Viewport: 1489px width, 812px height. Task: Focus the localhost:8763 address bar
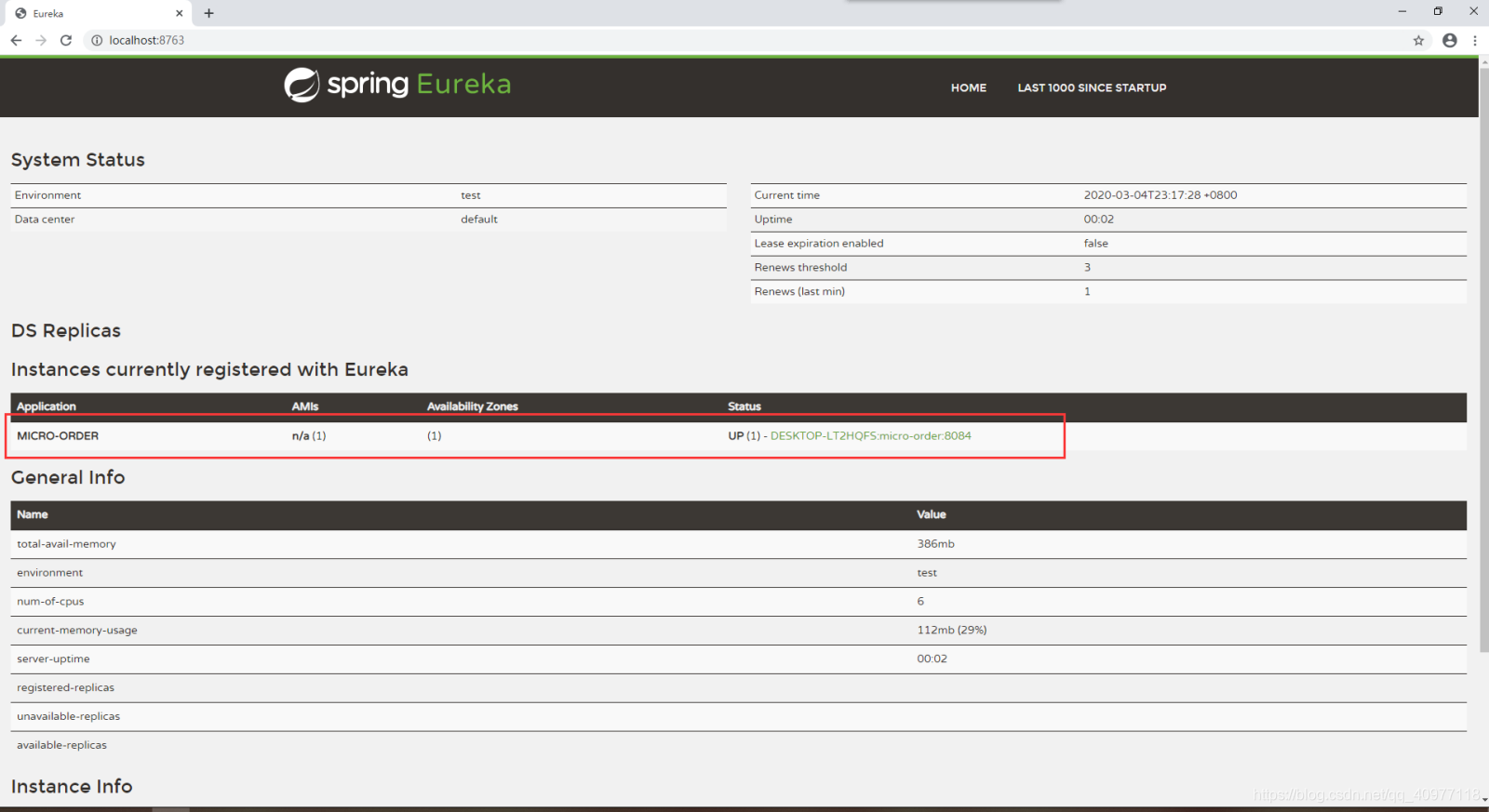744,40
